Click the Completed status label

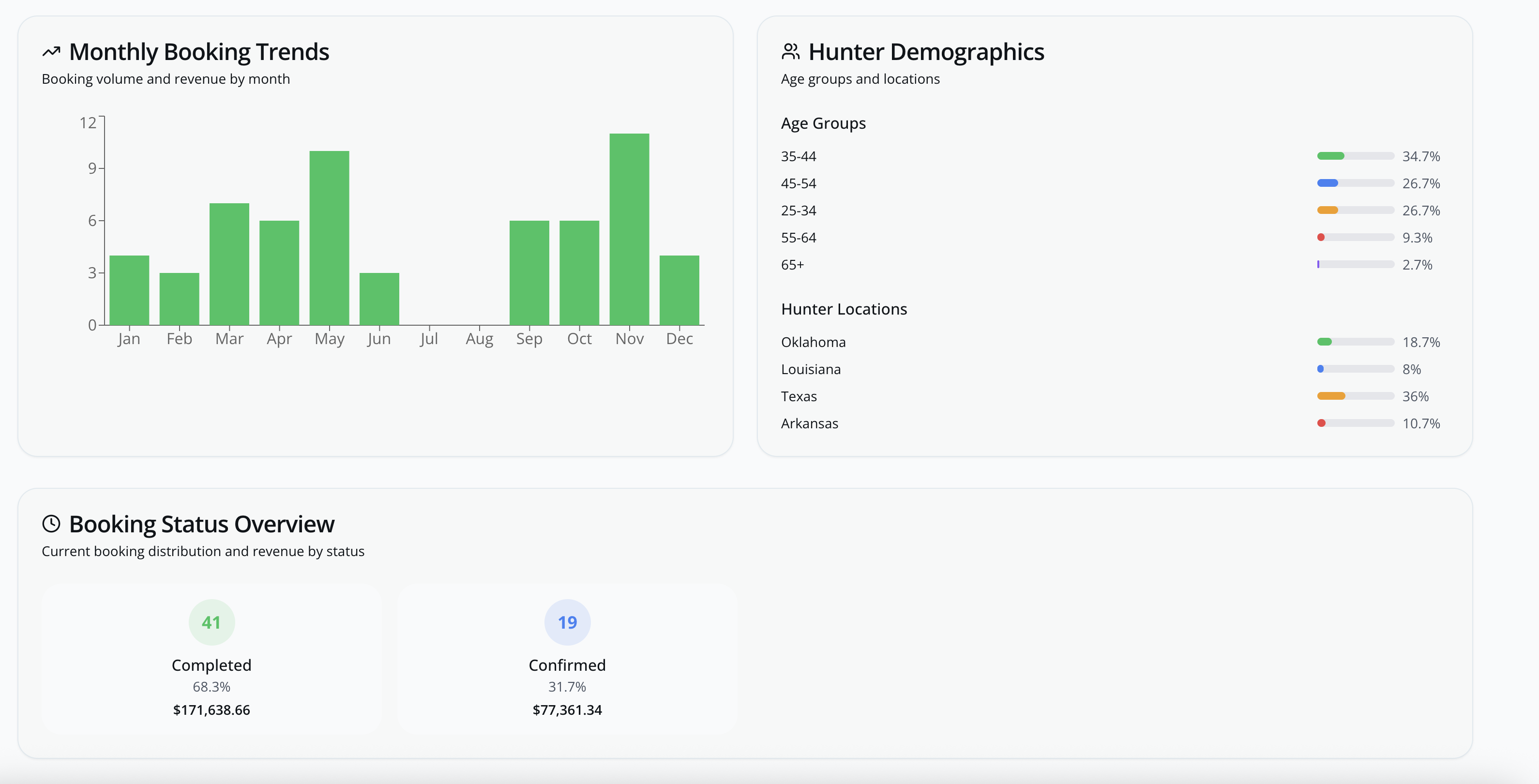coord(211,665)
